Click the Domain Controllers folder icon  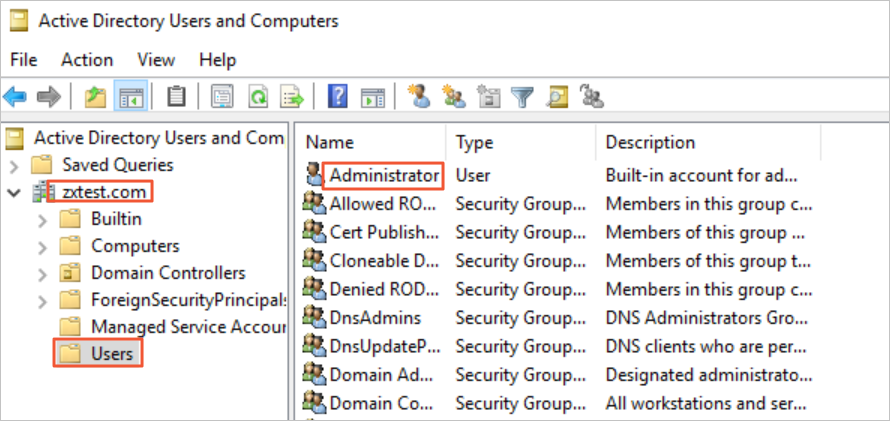pos(70,273)
